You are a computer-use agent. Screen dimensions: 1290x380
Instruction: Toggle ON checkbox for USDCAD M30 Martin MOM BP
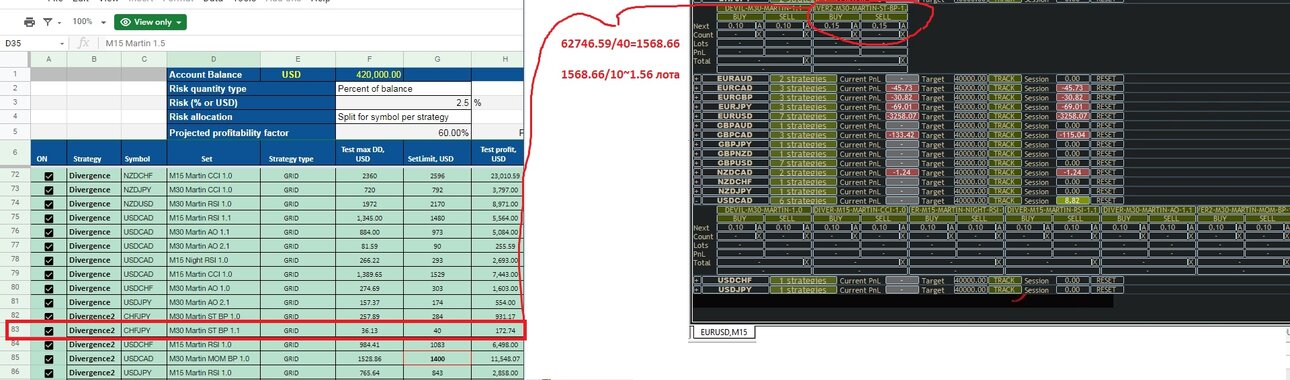(49, 358)
